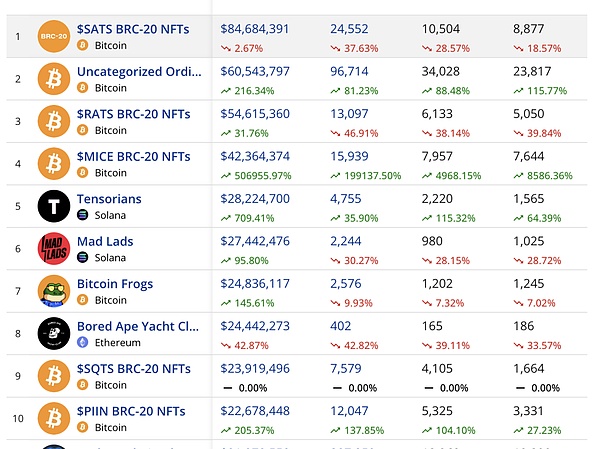The height and width of the screenshot is (449, 600).
Task: Open the $SATS BRC-20 NFTs collection link
Action: click(133, 30)
